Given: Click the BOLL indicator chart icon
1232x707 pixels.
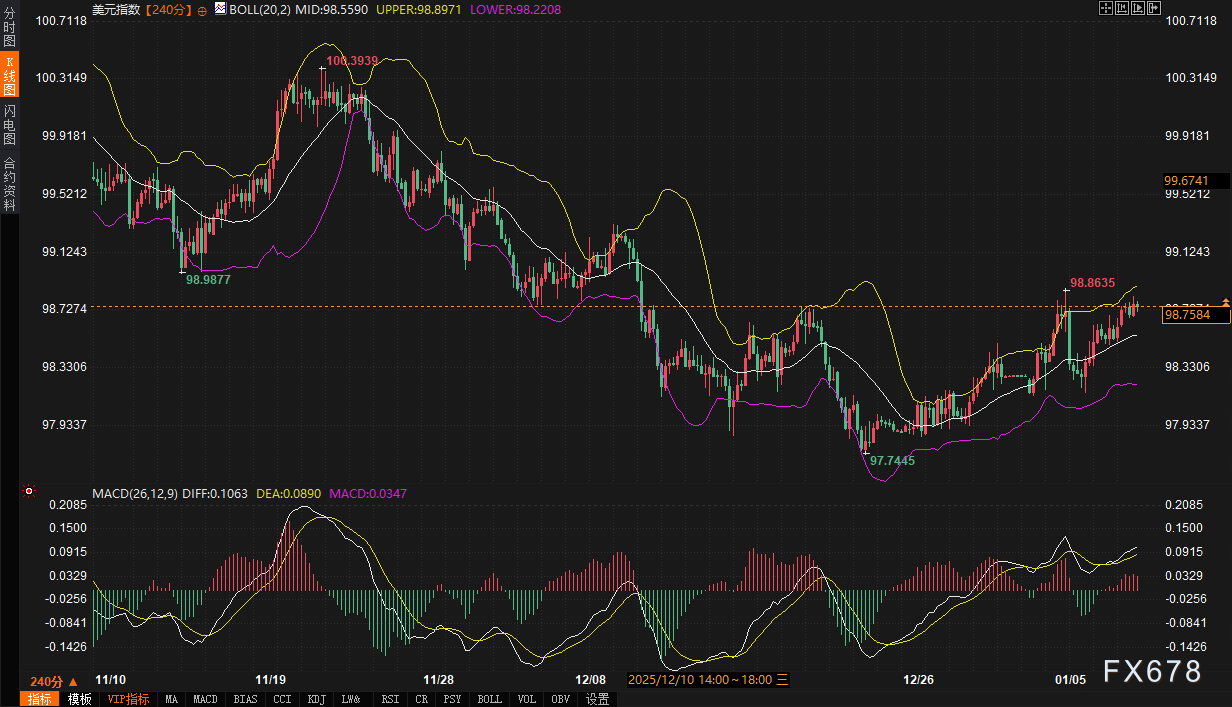Looking at the screenshot, I should [x=219, y=8].
